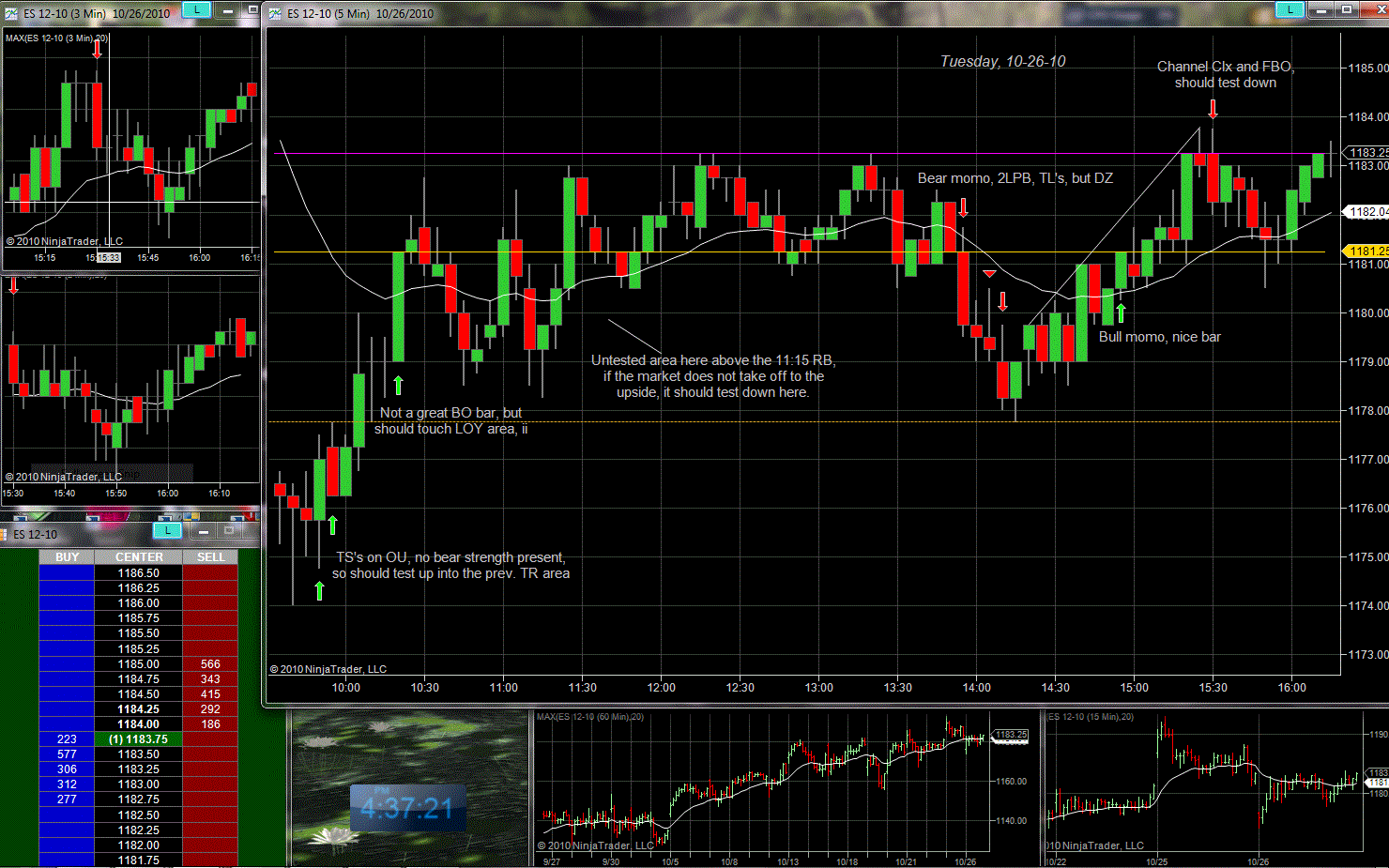Viewport: 1389px width, 868px height.
Task: Click the SELL column header
Action: pyautogui.click(x=210, y=557)
